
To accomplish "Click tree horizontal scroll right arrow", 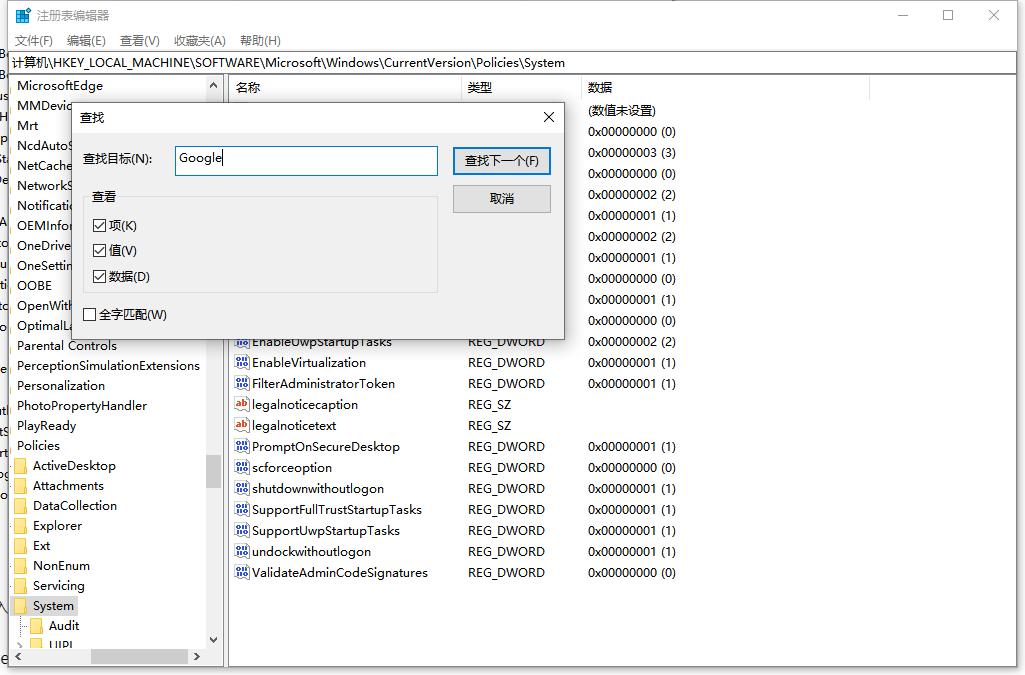I will (x=197, y=656).
